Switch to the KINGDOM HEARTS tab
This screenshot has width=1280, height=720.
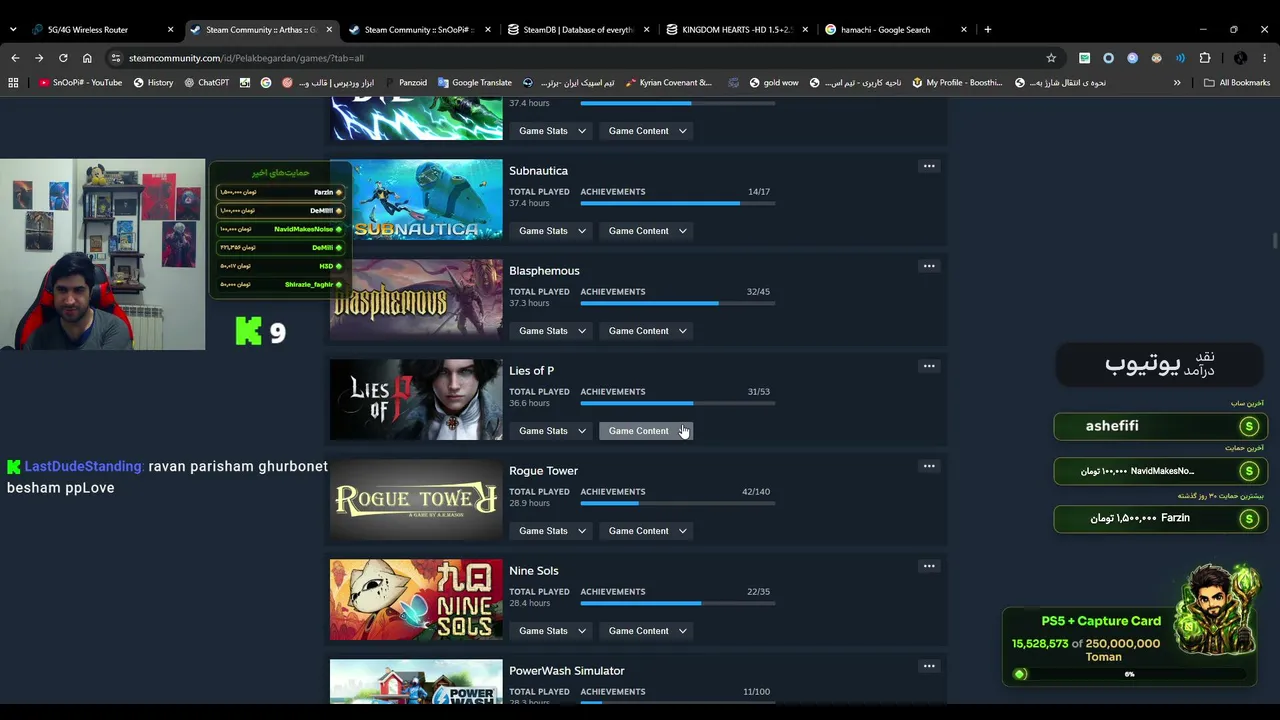736,30
